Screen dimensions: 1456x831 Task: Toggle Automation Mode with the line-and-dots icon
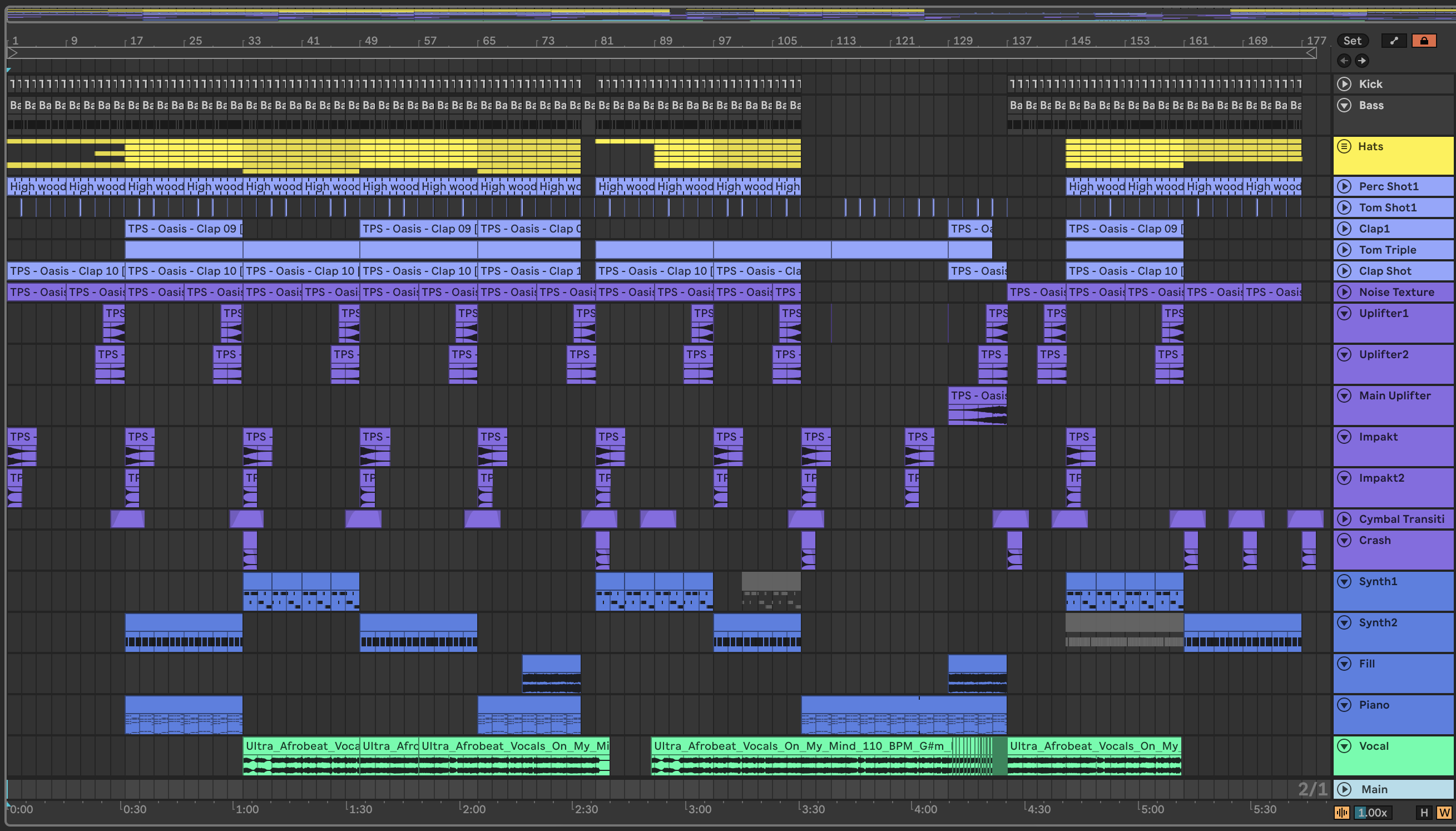click(1394, 41)
